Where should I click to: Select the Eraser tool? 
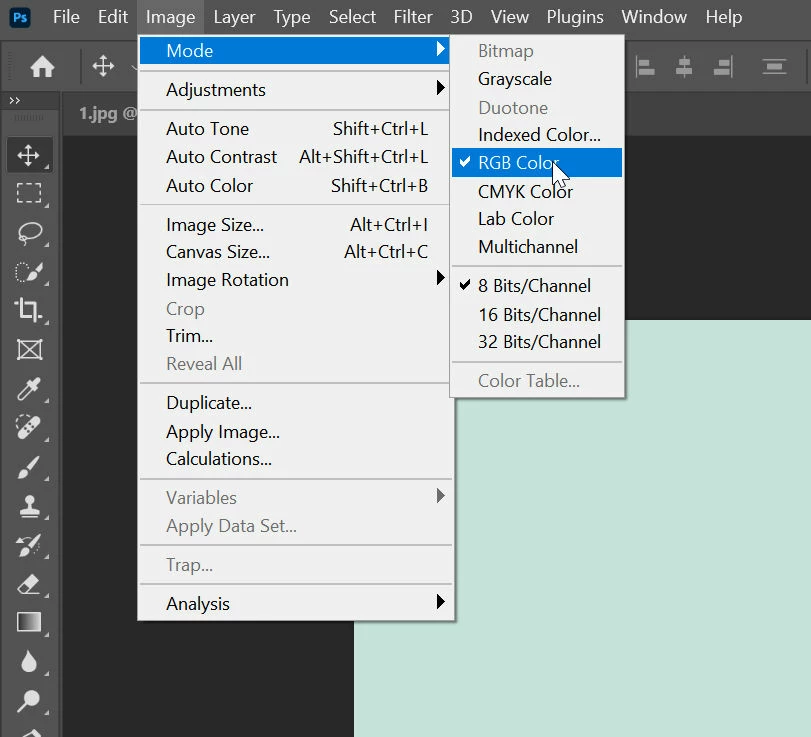pos(29,584)
